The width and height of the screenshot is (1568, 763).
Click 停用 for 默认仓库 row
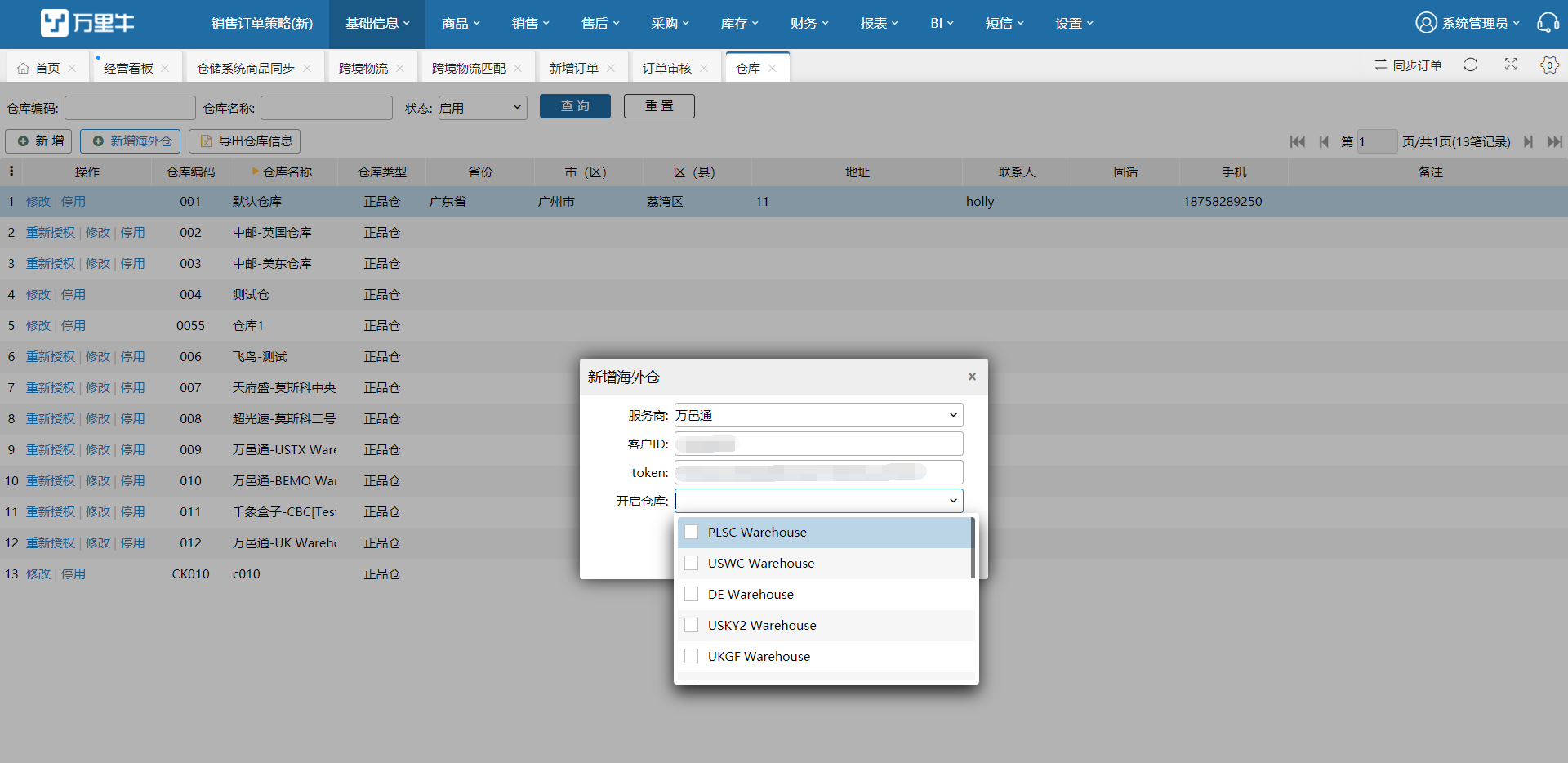[x=73, y=202]
